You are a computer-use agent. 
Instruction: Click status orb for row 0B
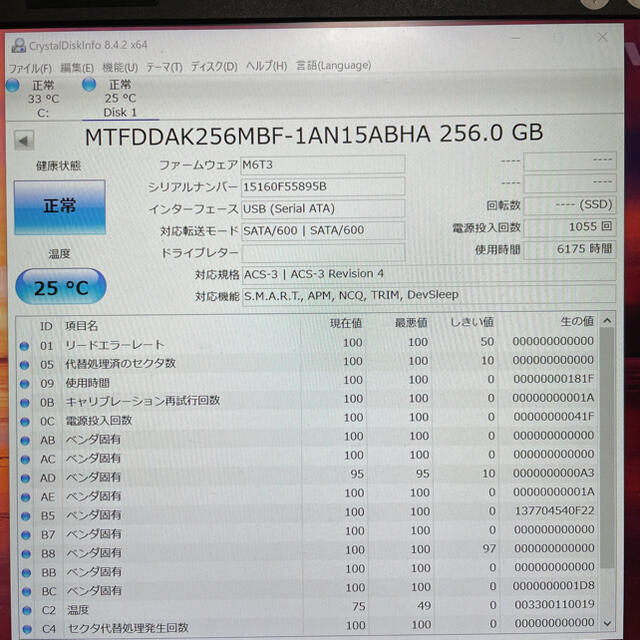pos(24,403)
